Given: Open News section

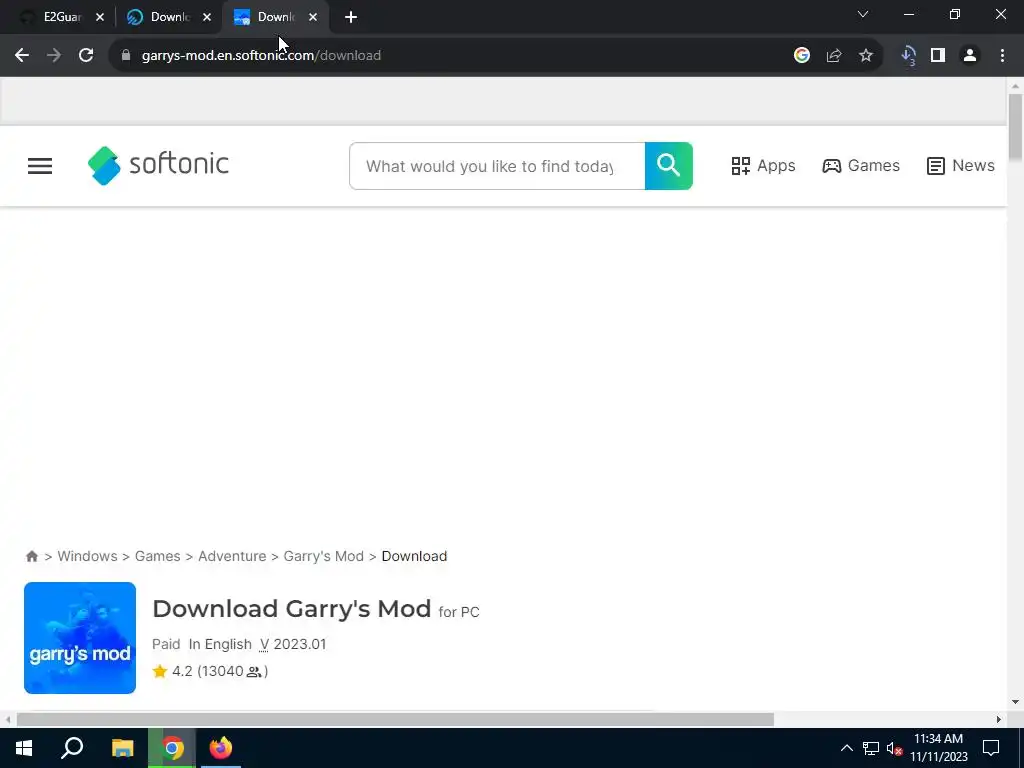Looking at the screenshot, I should click(961, 166).
